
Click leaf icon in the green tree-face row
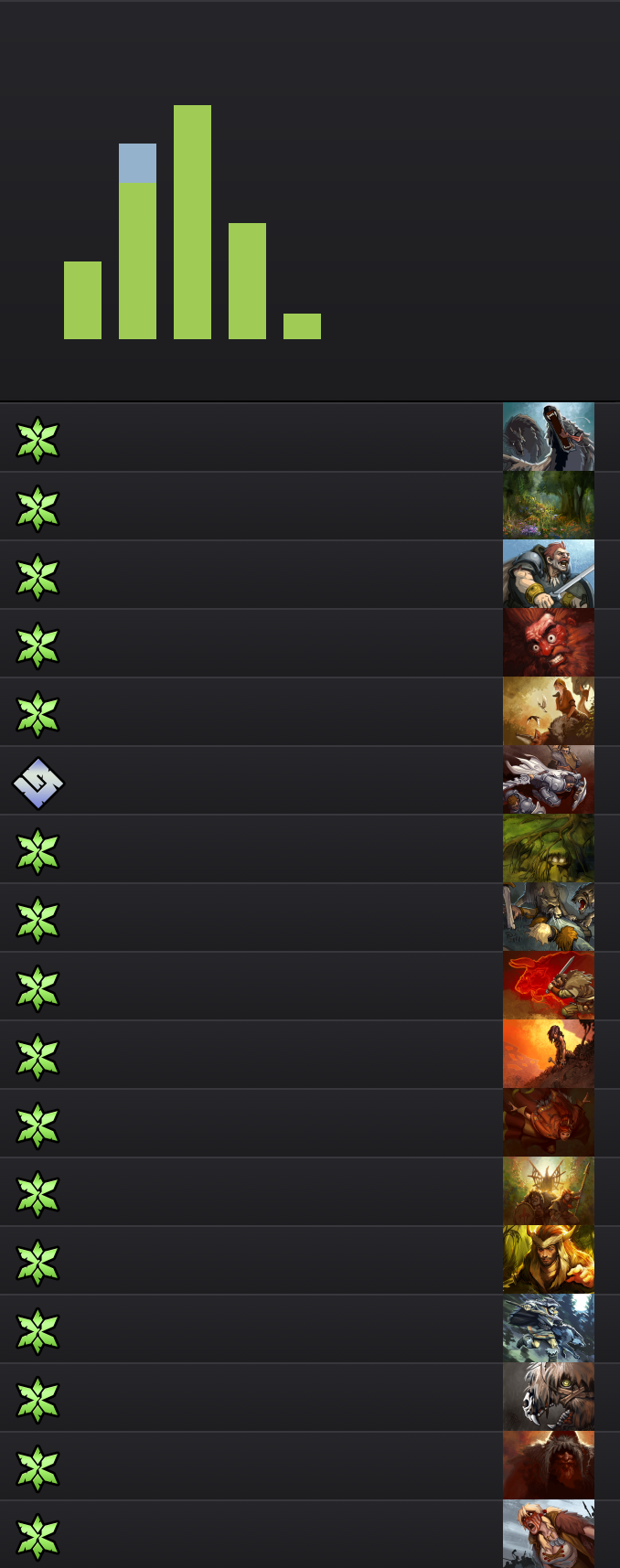(37, 851)
